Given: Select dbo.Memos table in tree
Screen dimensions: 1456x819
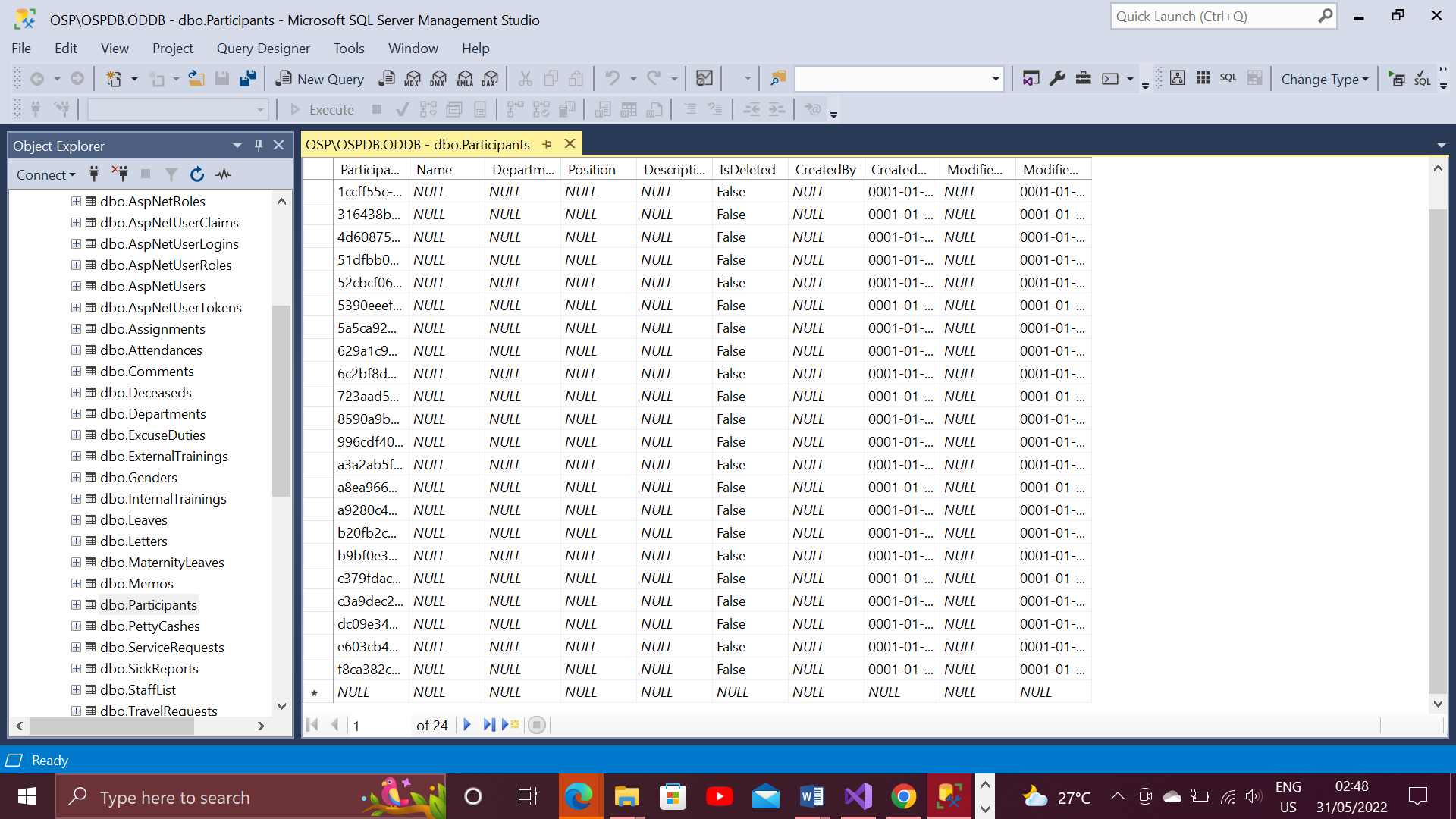Looking at the screenshot, I should point(136,583).
